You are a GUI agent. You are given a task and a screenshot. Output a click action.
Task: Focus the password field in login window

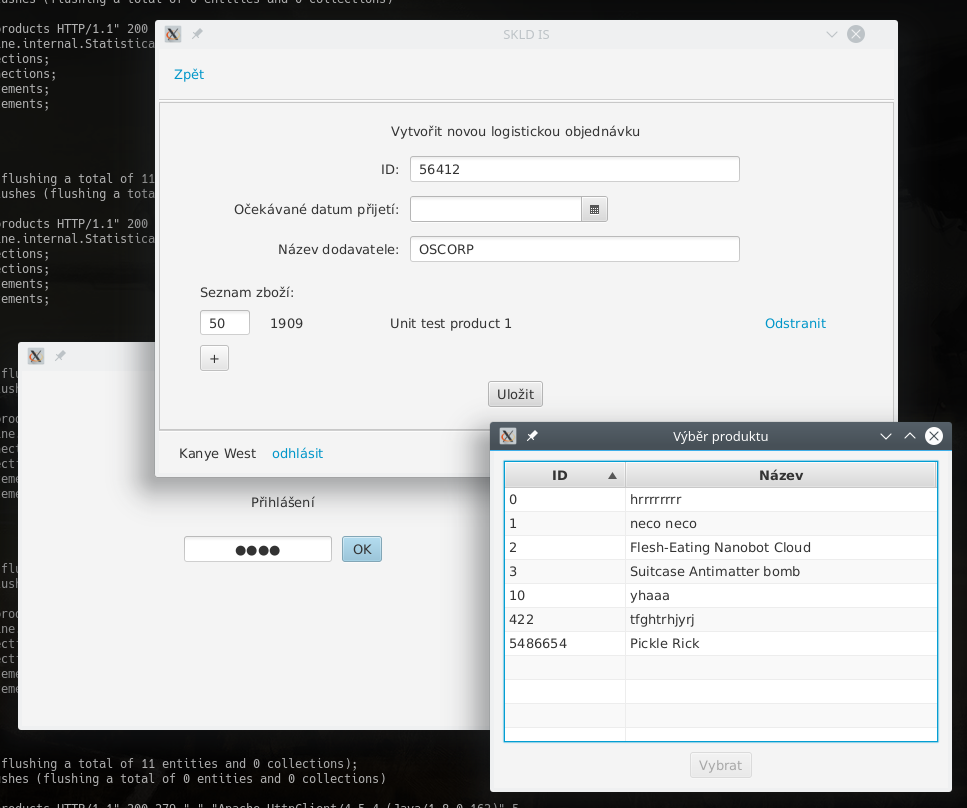point(258,549)
